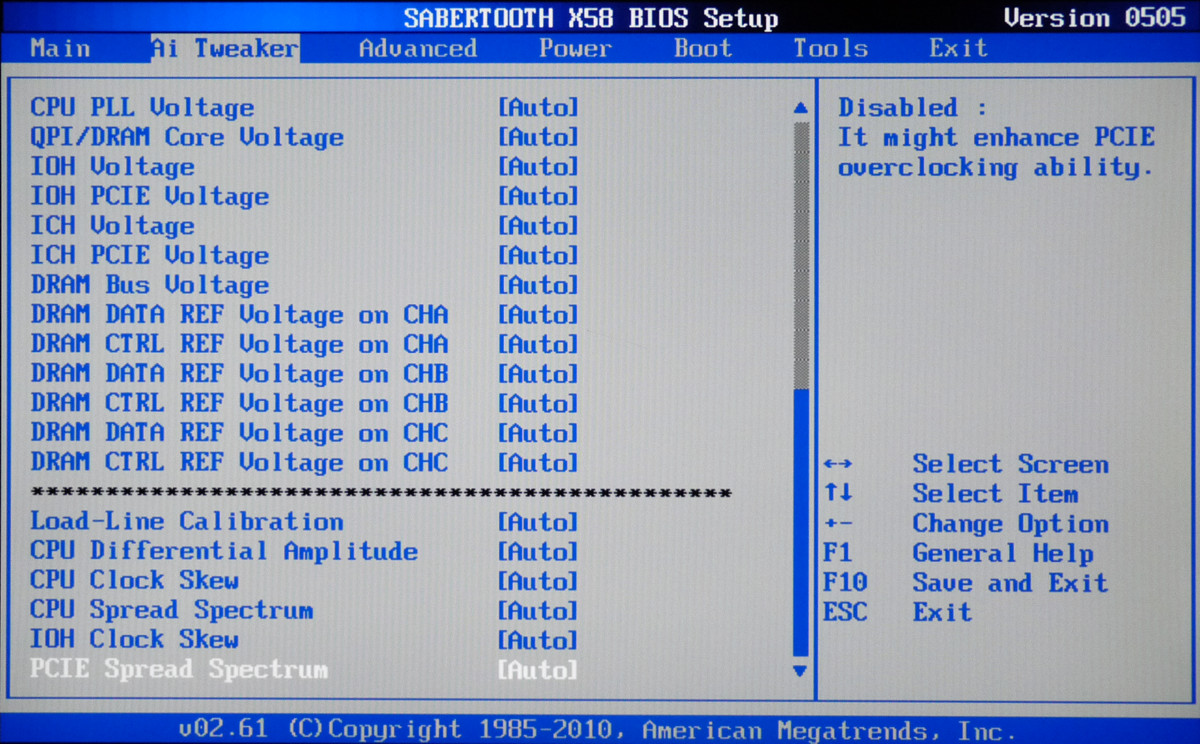Select highlighted PCIE Spread Spectrum item
The height and width of the screenshot is (744, 1200).
[179, 670]
